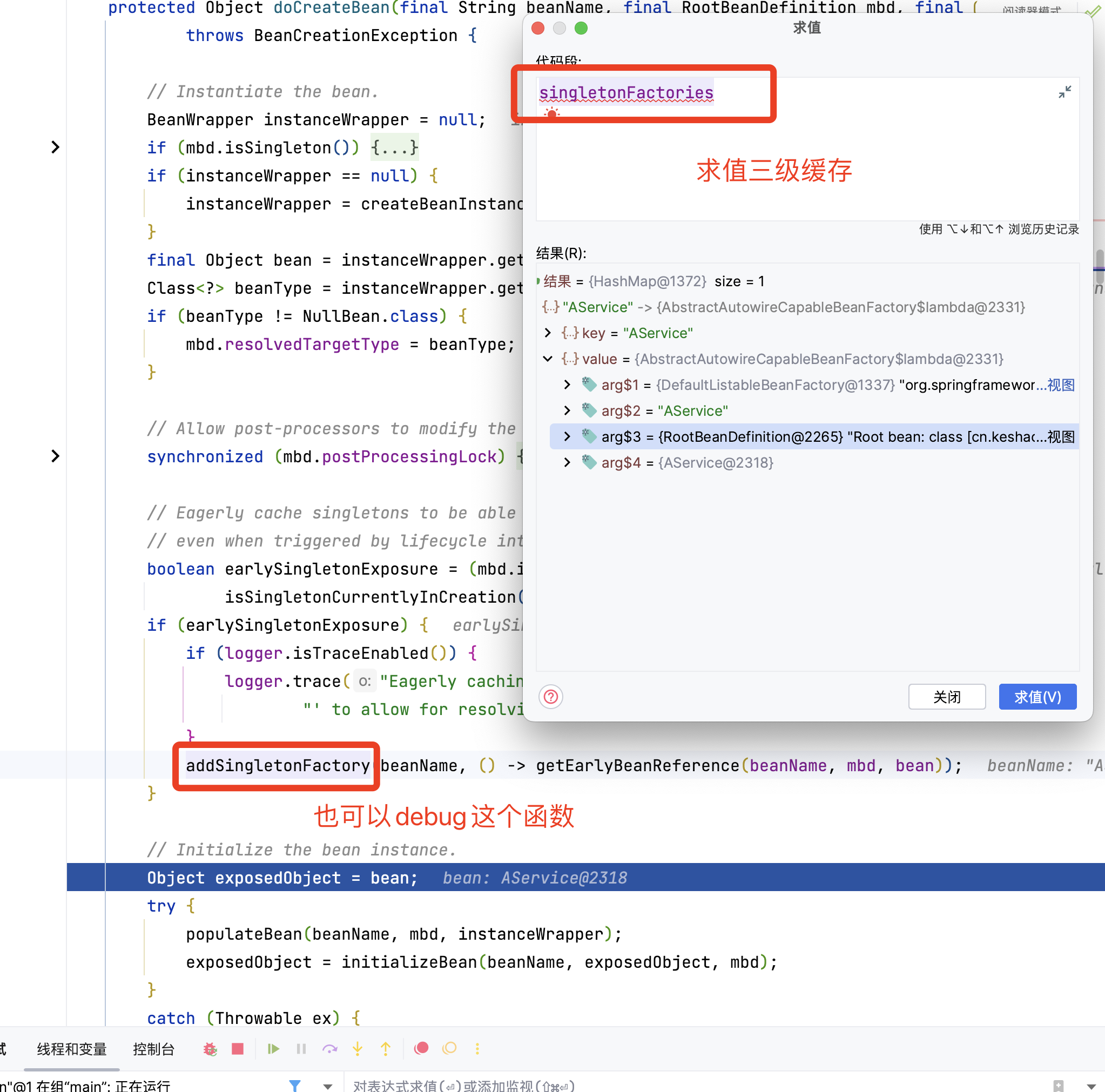
Task: Expand the key = "AService" node
Action: pyautogui.click(x=548, y=333)
